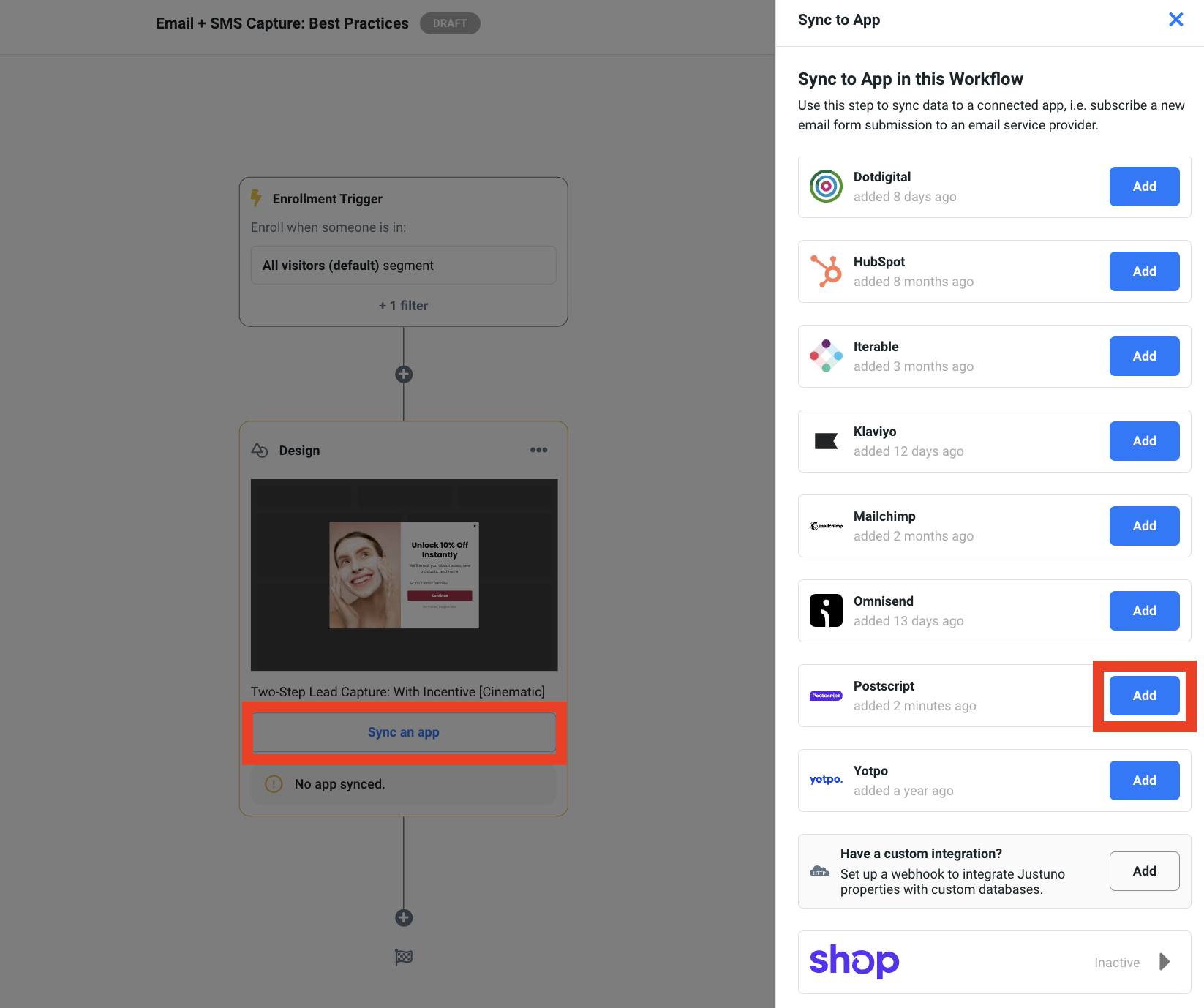1204x1008 pixels.
Task: Click the checkered finish flag icon
Action: coord(404,957)
